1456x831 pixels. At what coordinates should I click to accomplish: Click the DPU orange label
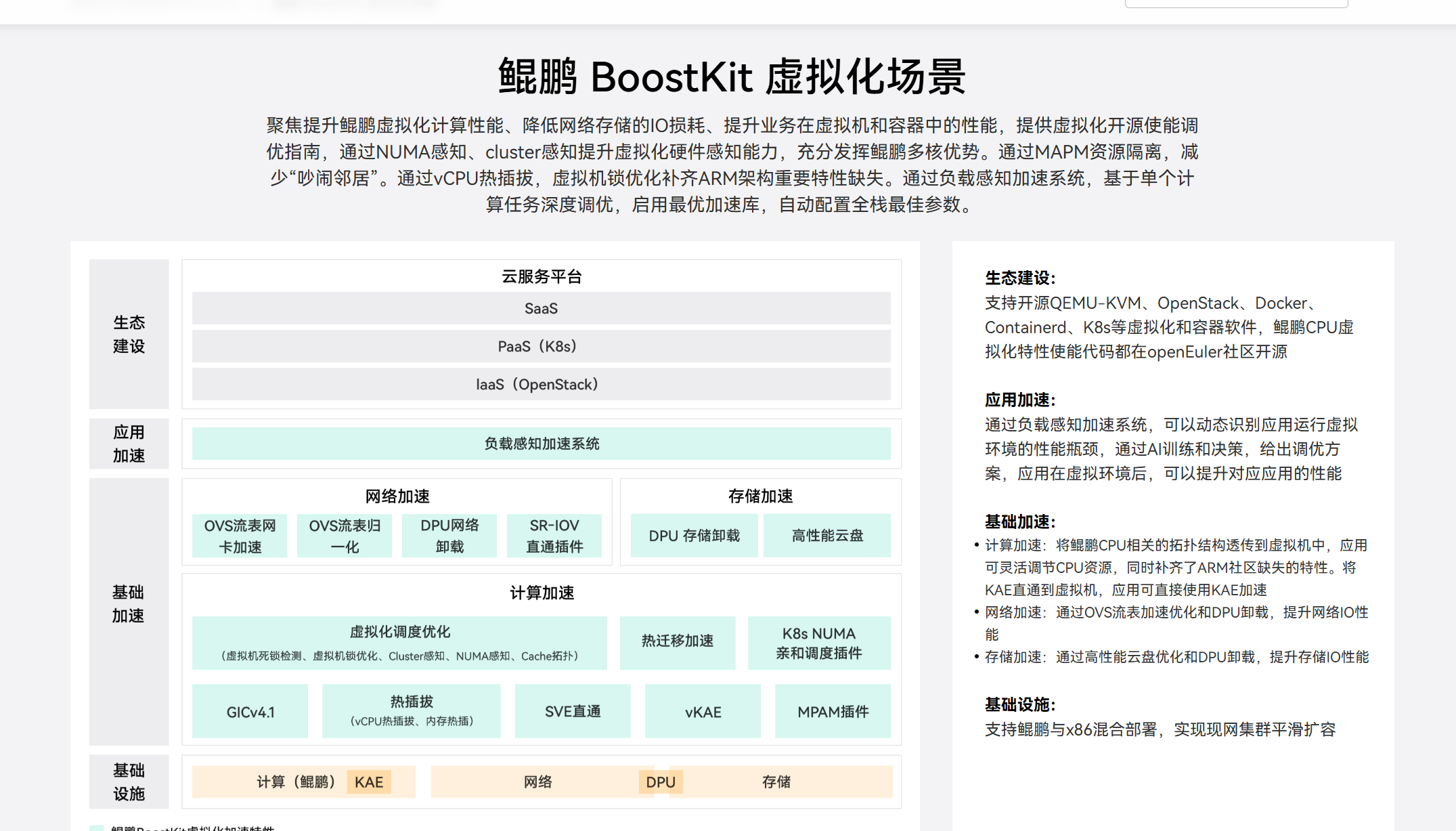[661, 782]
